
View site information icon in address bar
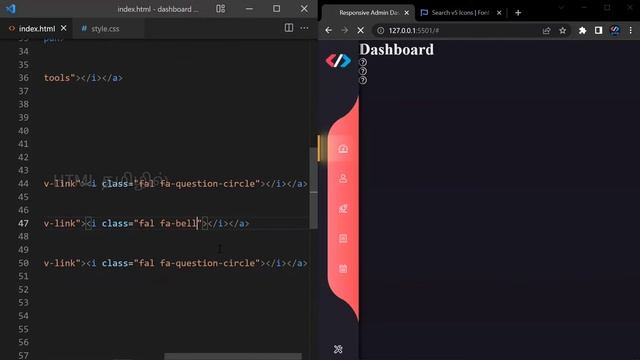coord(380,30)
